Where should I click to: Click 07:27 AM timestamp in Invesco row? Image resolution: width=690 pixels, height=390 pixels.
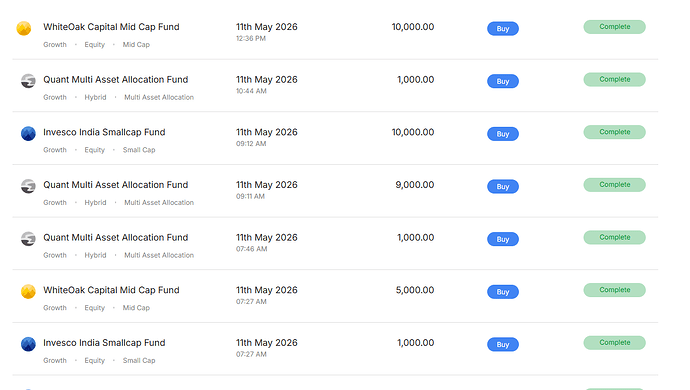251,354
